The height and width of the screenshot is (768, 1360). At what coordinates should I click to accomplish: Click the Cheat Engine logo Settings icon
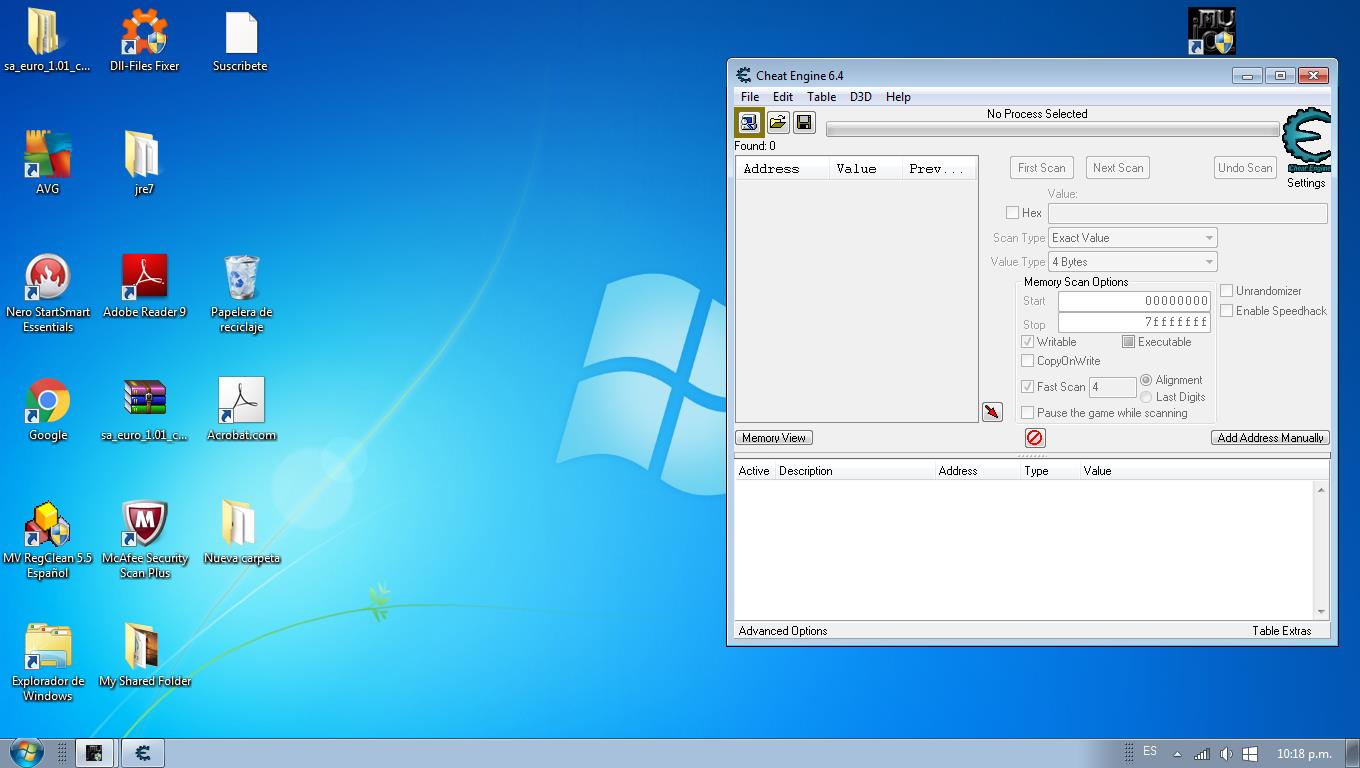[1306, 141]
